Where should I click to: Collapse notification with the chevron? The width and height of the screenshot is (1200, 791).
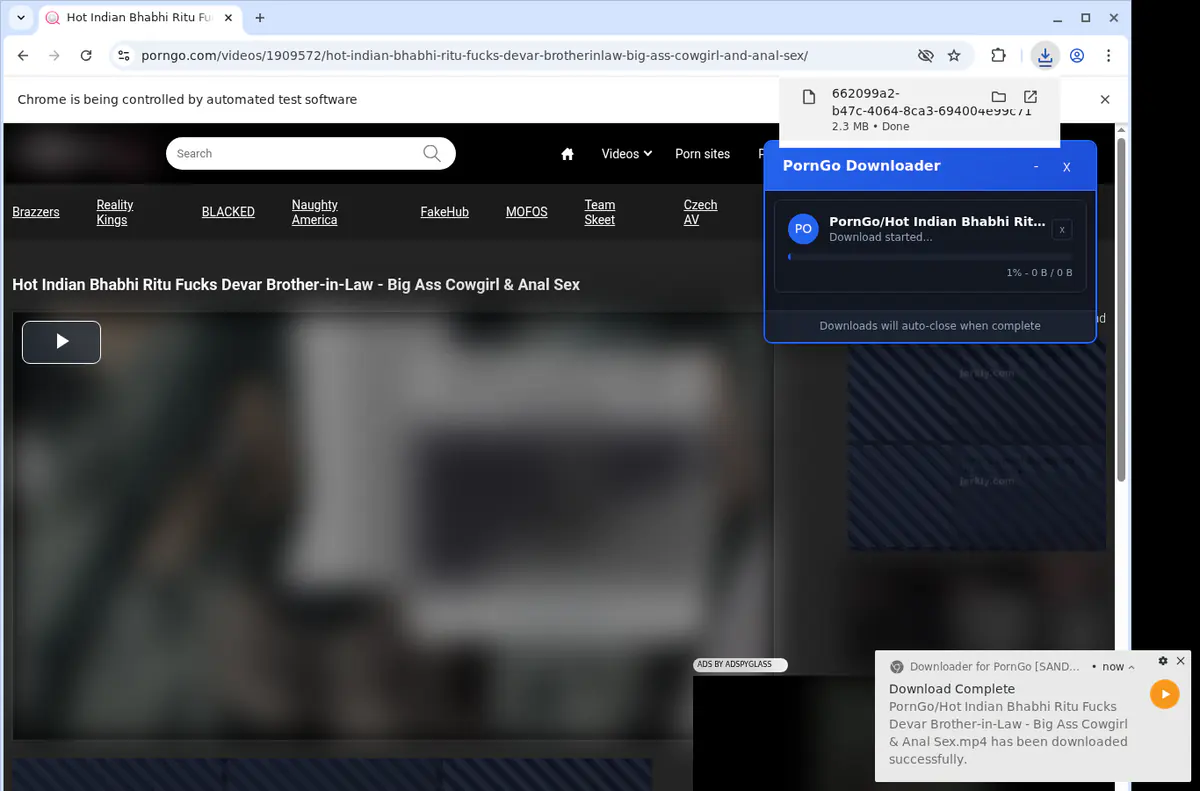point(1131,667)
